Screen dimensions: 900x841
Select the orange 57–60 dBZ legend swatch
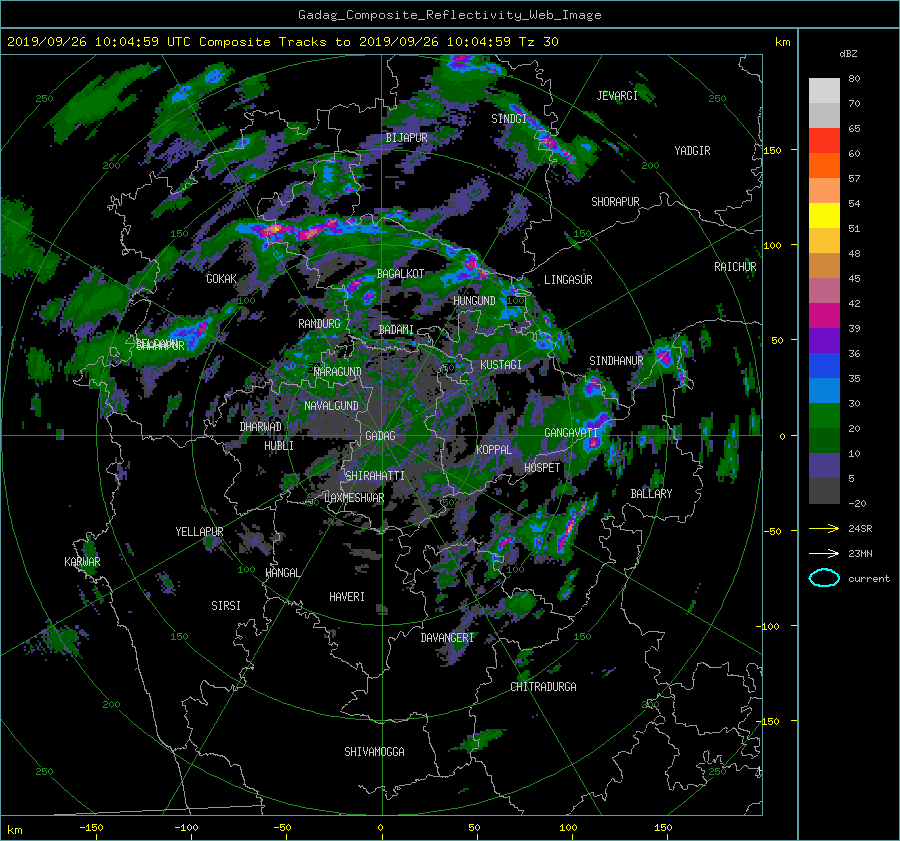pos(824,166)
